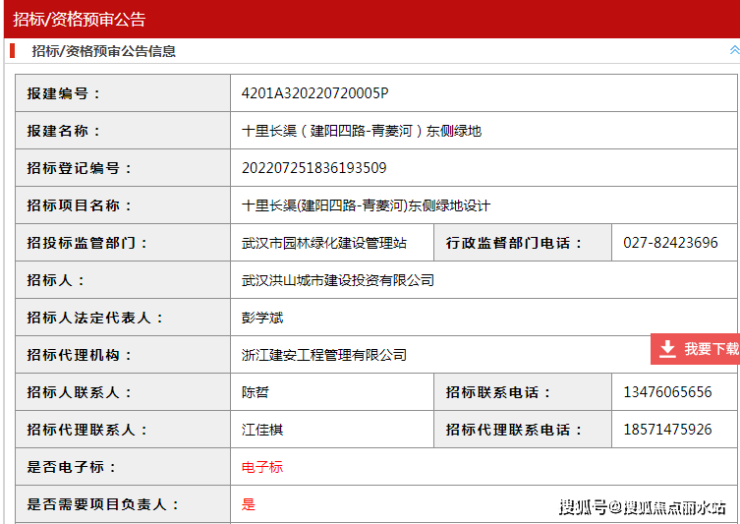Select the legal representative name 彭学斌
The image size is (740, 524).
(262, 318)
